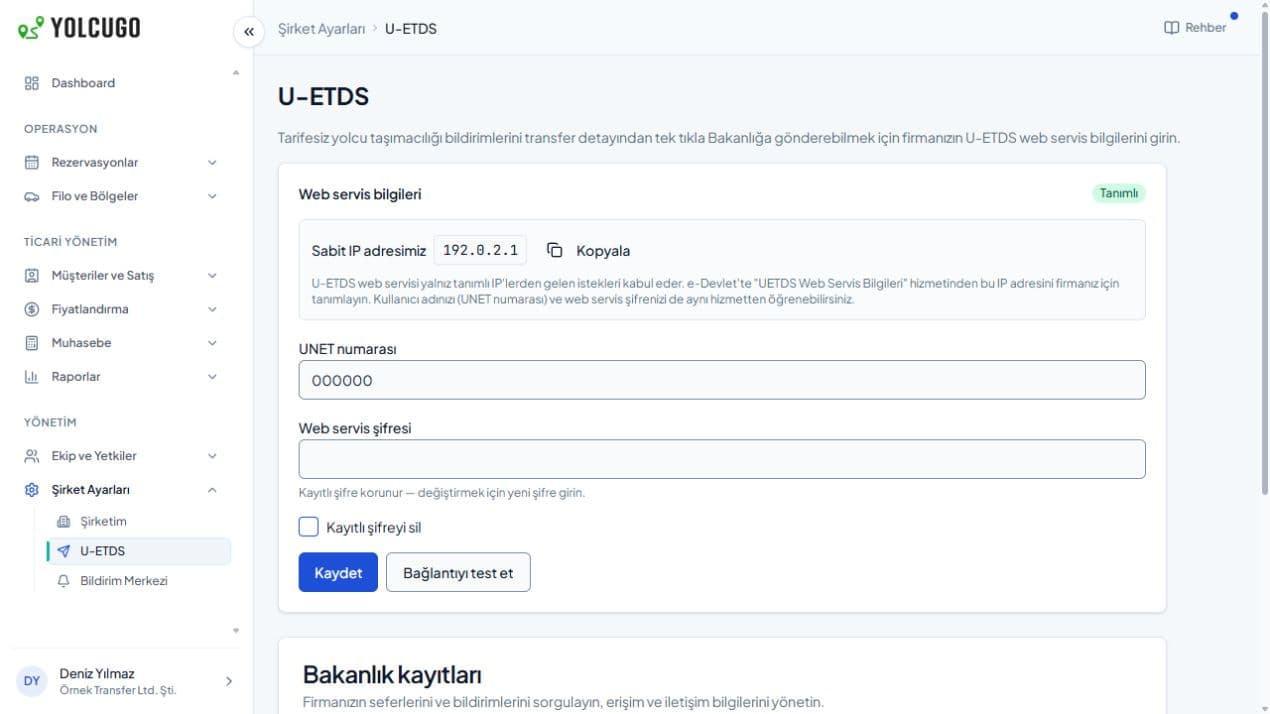The height and width of the screenshot is (714, 1270).
Task: Expand the Rezervasyonlar menu chevron
Action: (212, 162)
